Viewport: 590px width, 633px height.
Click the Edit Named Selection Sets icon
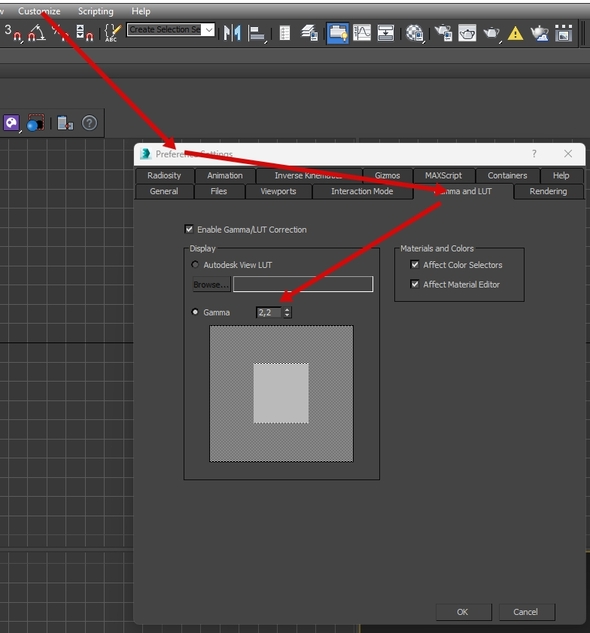(x=112, y=33)
